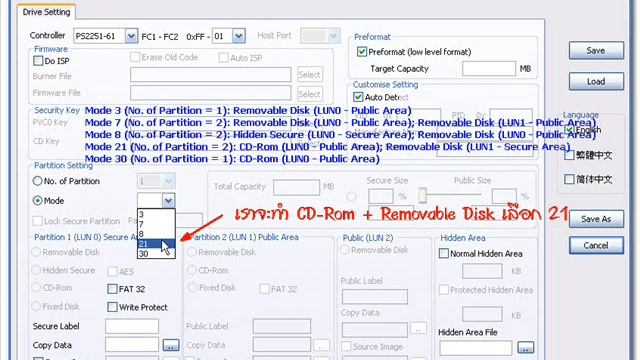Open the Host Port dropdown
640x360 pixels.
[x=333, y=36]
